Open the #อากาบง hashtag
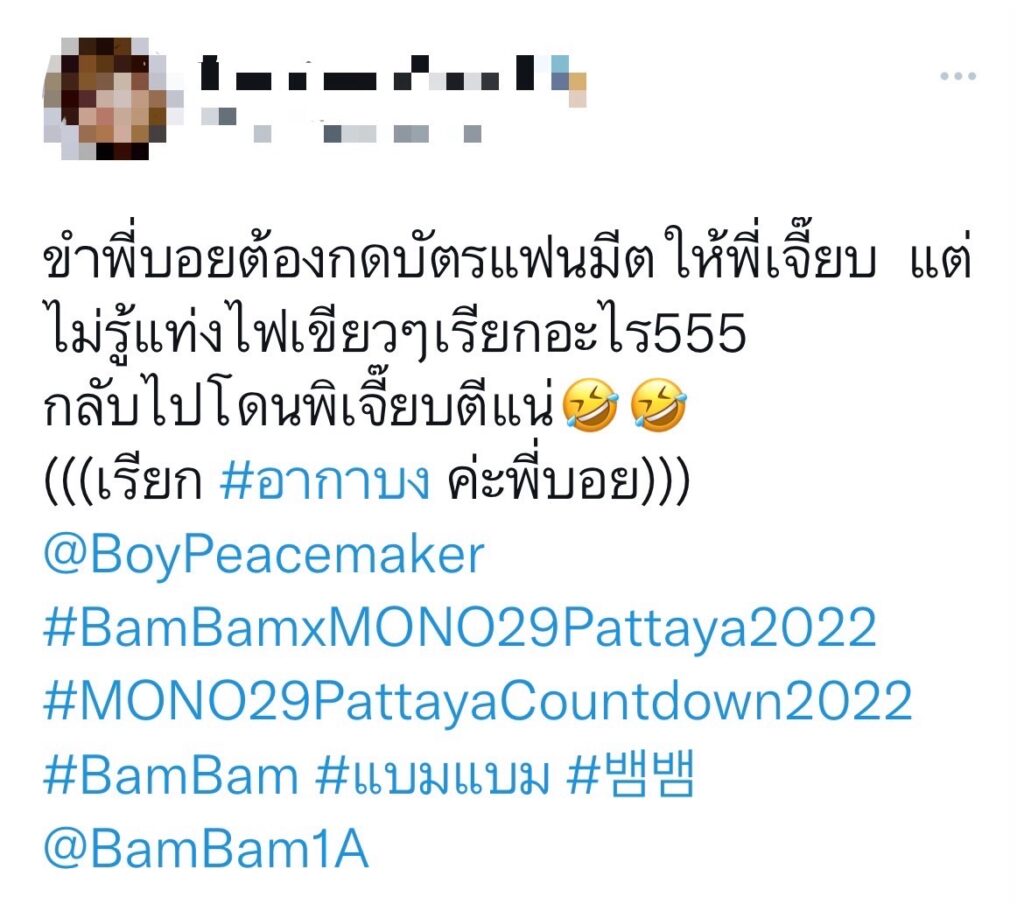The image size is (1024, 904). [325, 482]
